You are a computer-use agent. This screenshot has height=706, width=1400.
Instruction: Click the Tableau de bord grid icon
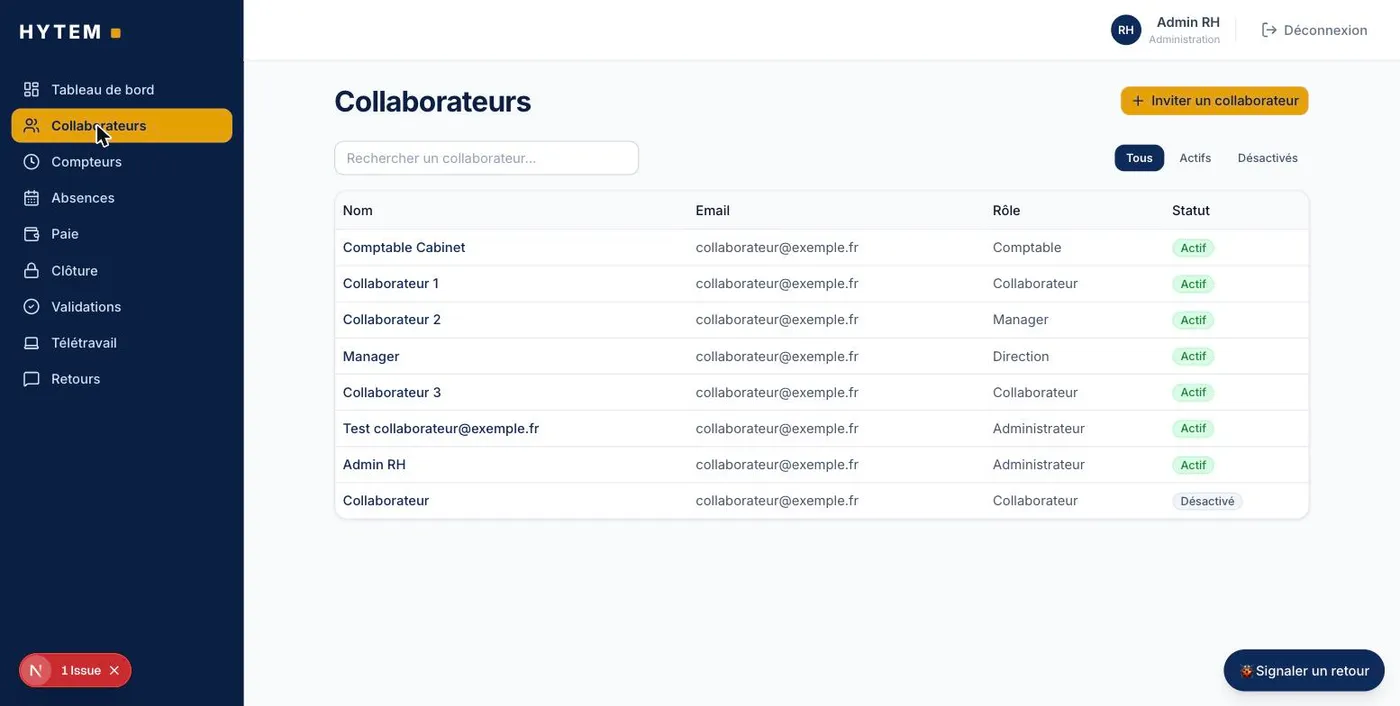(x=32, y=90)
